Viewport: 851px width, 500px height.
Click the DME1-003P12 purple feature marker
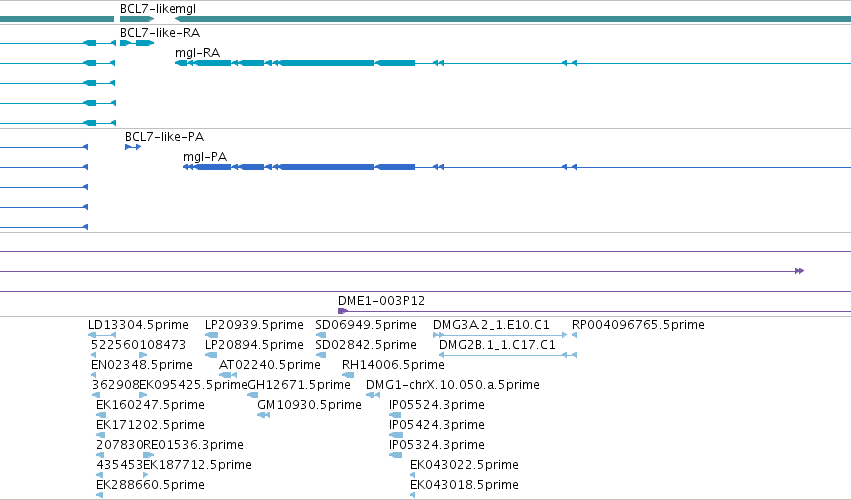click(x=342, y=311)
